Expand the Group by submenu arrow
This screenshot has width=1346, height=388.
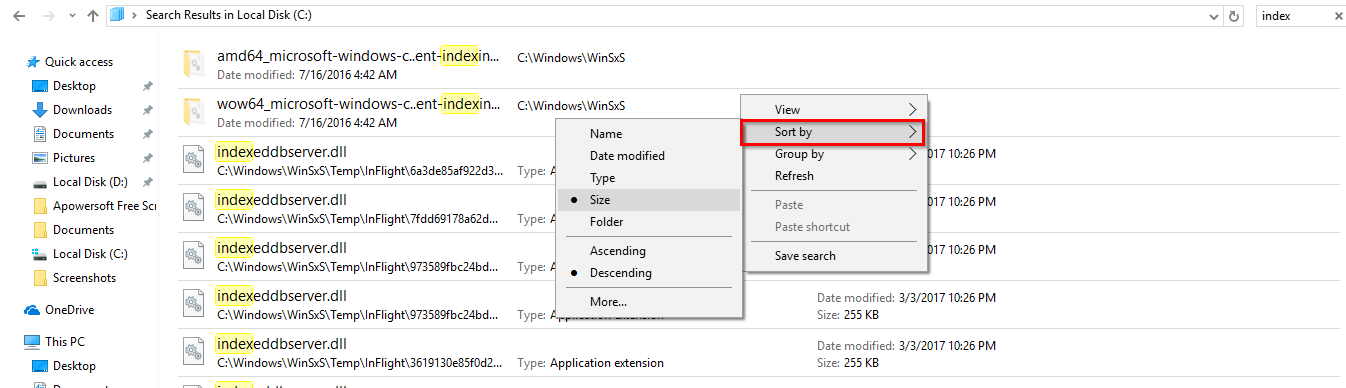coord(912,154)
